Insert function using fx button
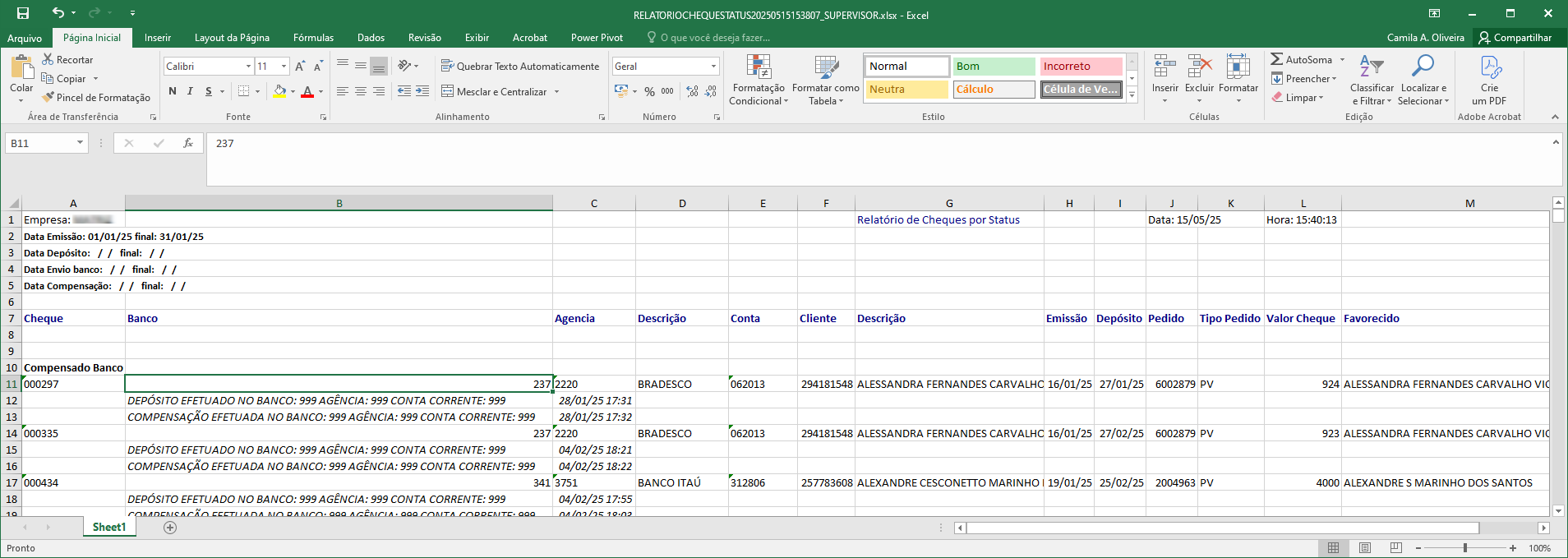The width and height of the screenshot is (1568, 558). (188, 143)
